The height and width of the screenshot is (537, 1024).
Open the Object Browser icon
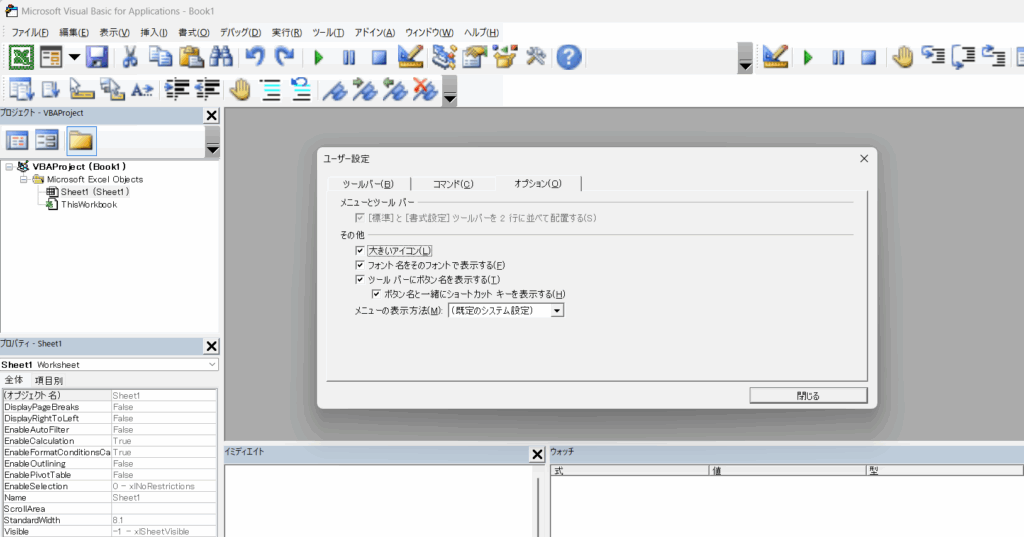505,57
